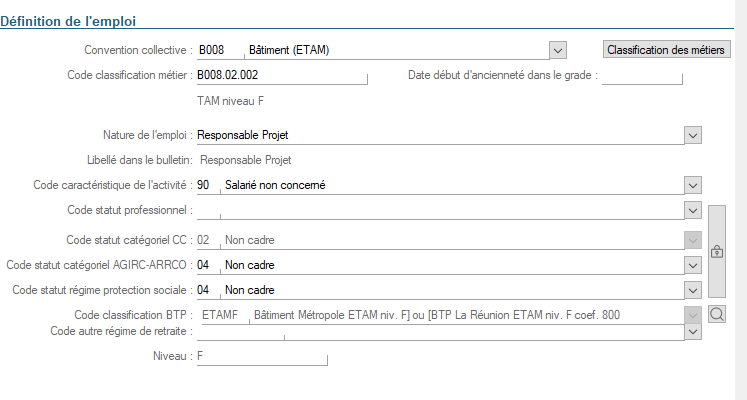Click the Définition de l'emploi section header
747x400 pixels.
coord(68,21)
